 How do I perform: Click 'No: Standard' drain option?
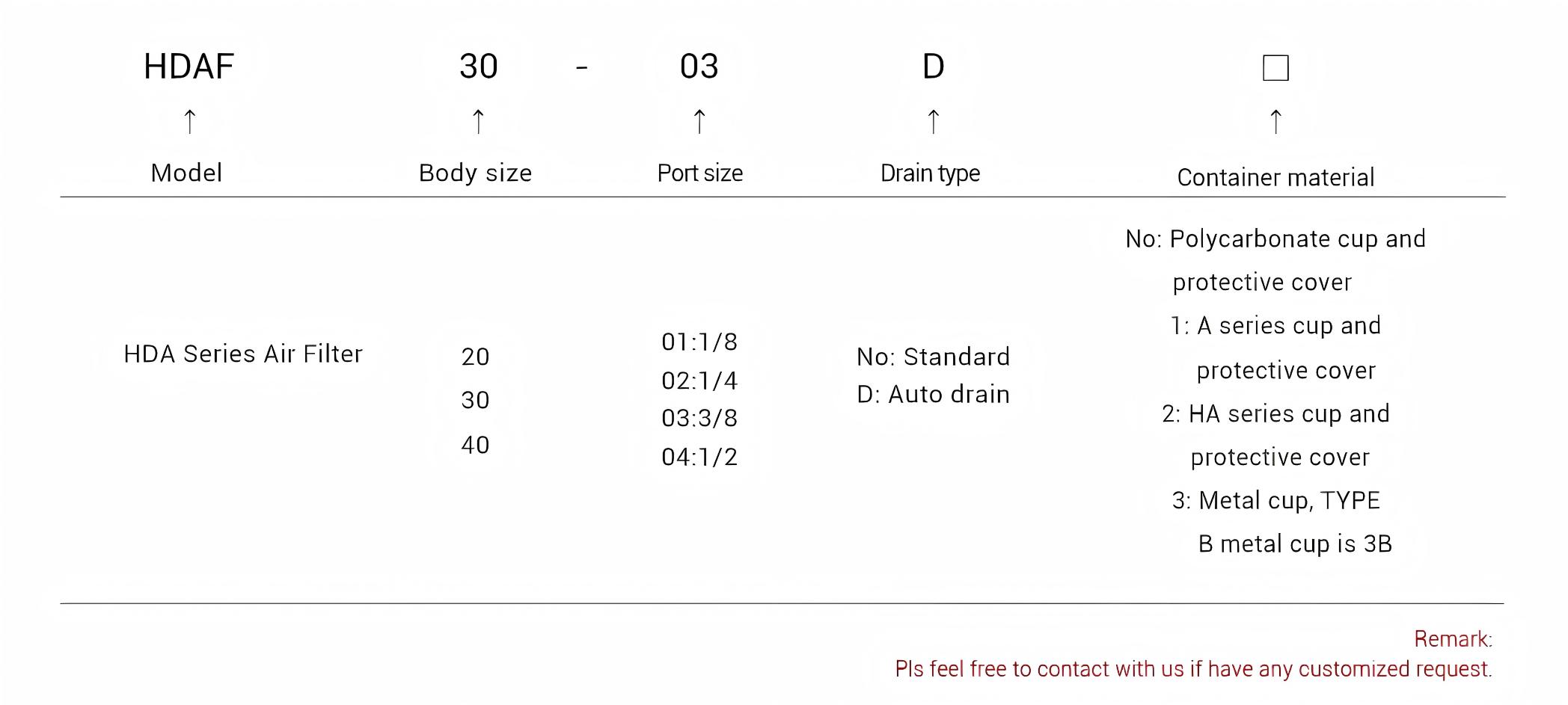pos(933,357)
